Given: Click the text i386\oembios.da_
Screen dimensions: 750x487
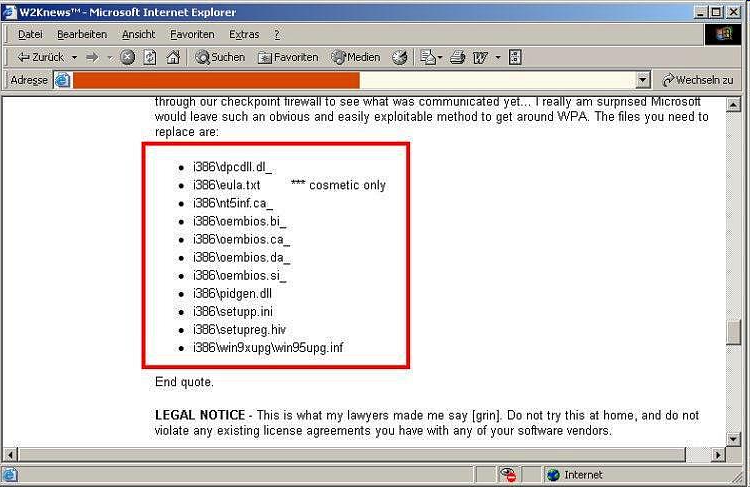Looking at the screenshot, I should (x=242, y=258).
